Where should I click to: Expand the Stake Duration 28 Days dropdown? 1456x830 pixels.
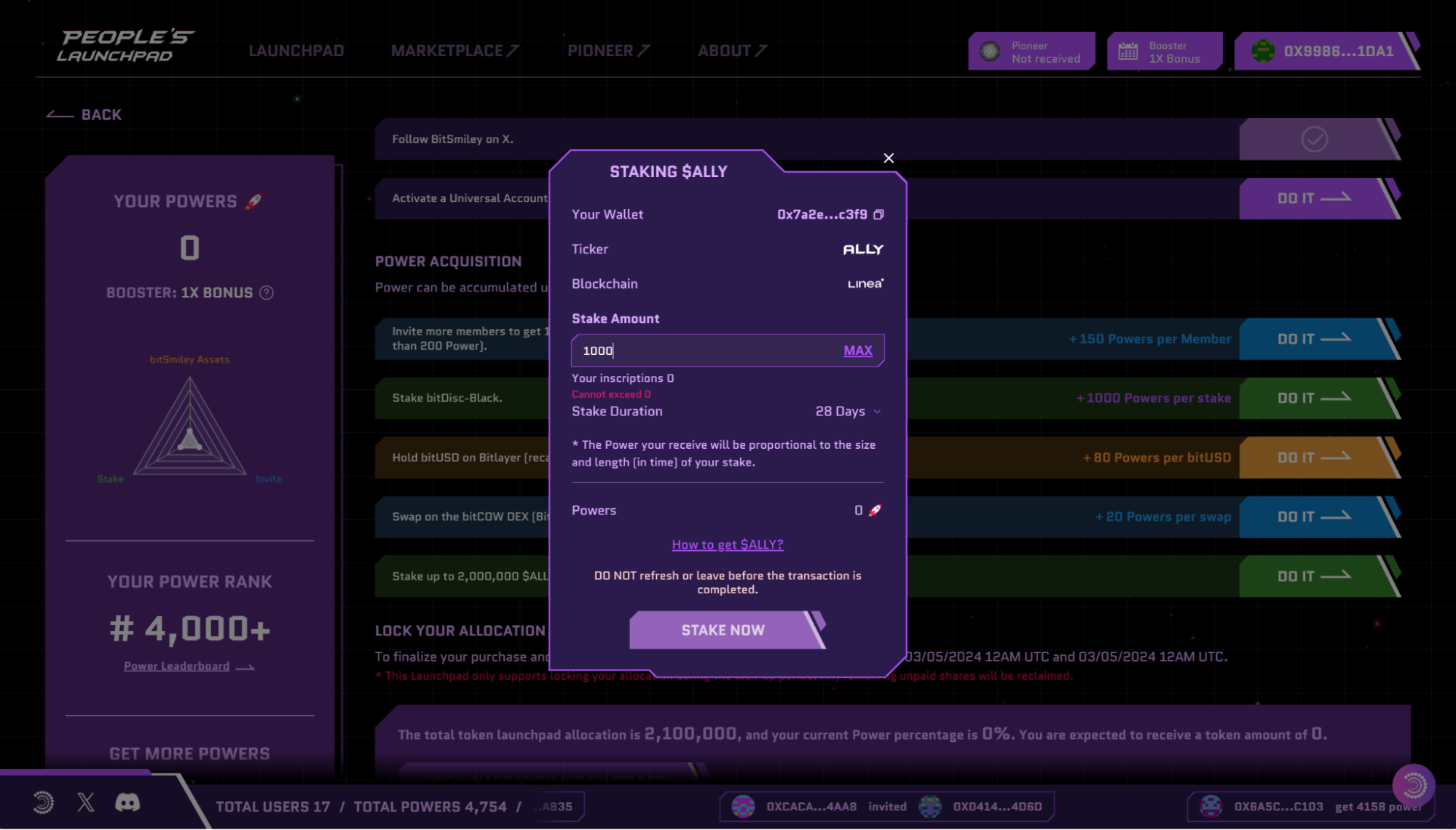tap(848, 411)
